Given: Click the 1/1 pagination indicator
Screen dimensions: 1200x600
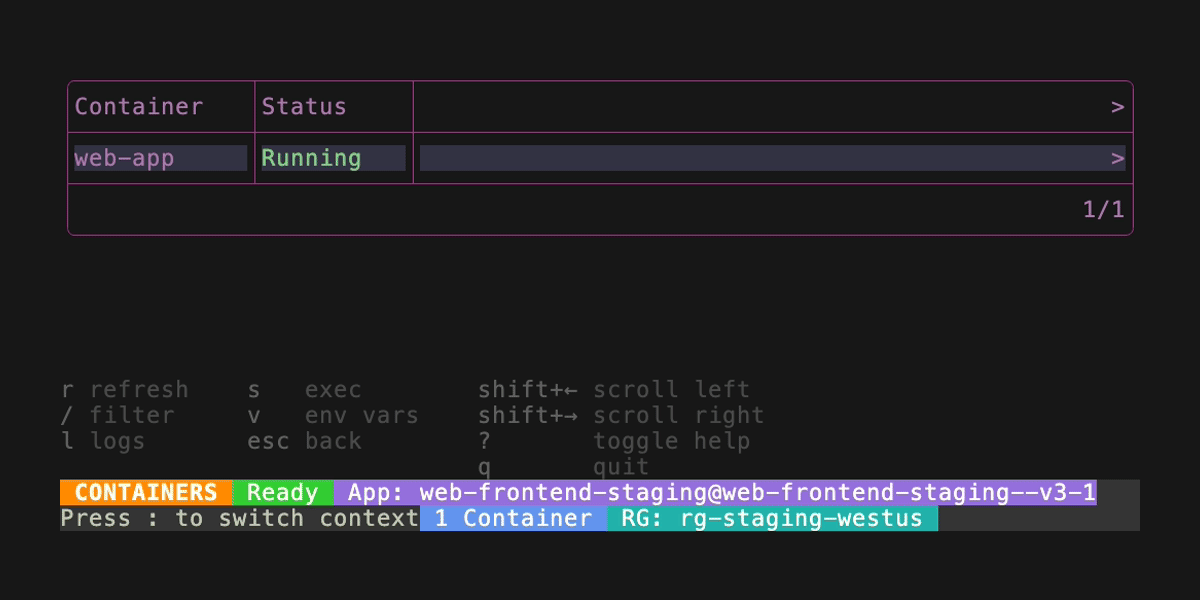Looking at the screenshot, I should (1104, 209).
